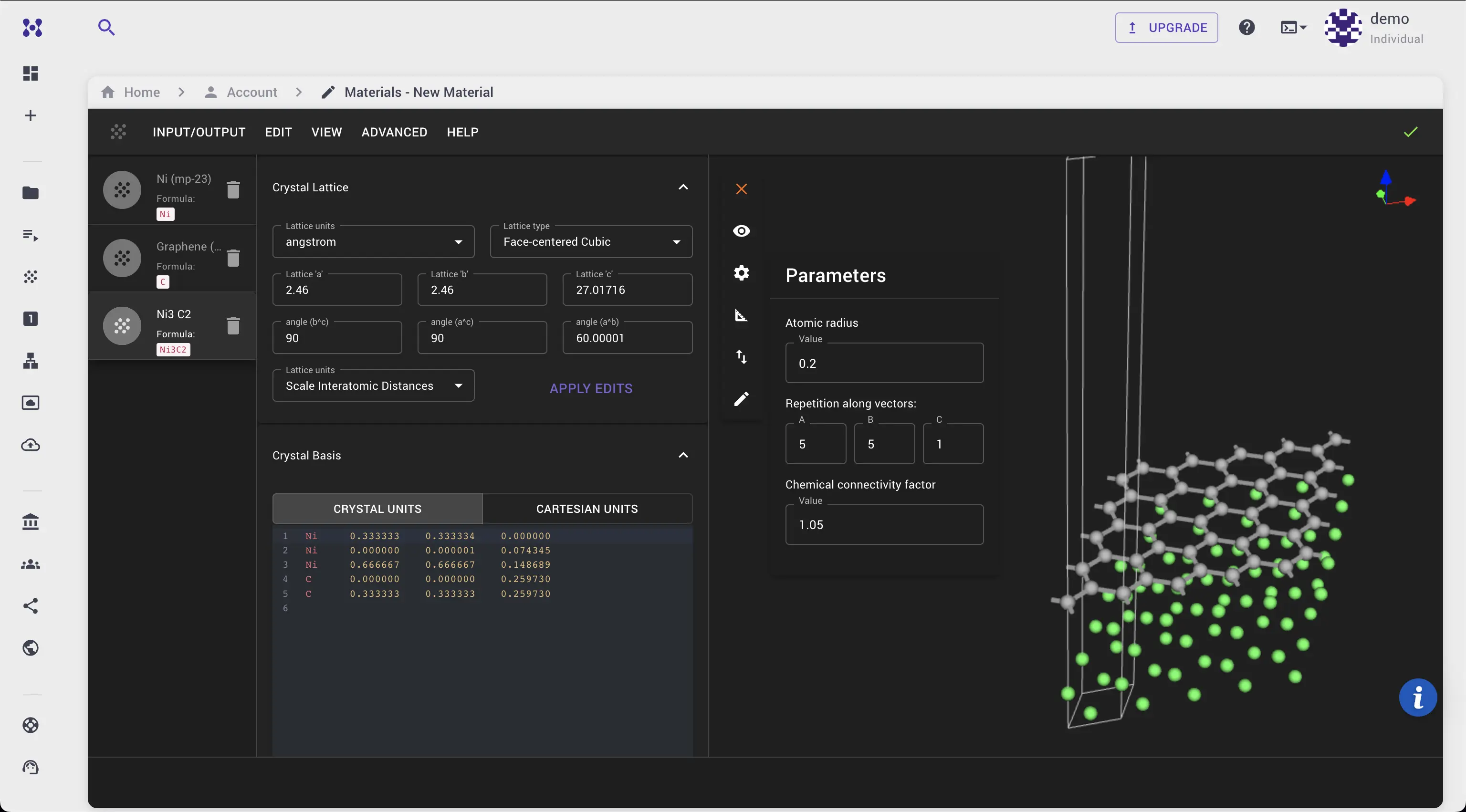Screen dimensions: 1466x812
Task: Collapse the Crystal Lattice section
Action: (683, 187)
